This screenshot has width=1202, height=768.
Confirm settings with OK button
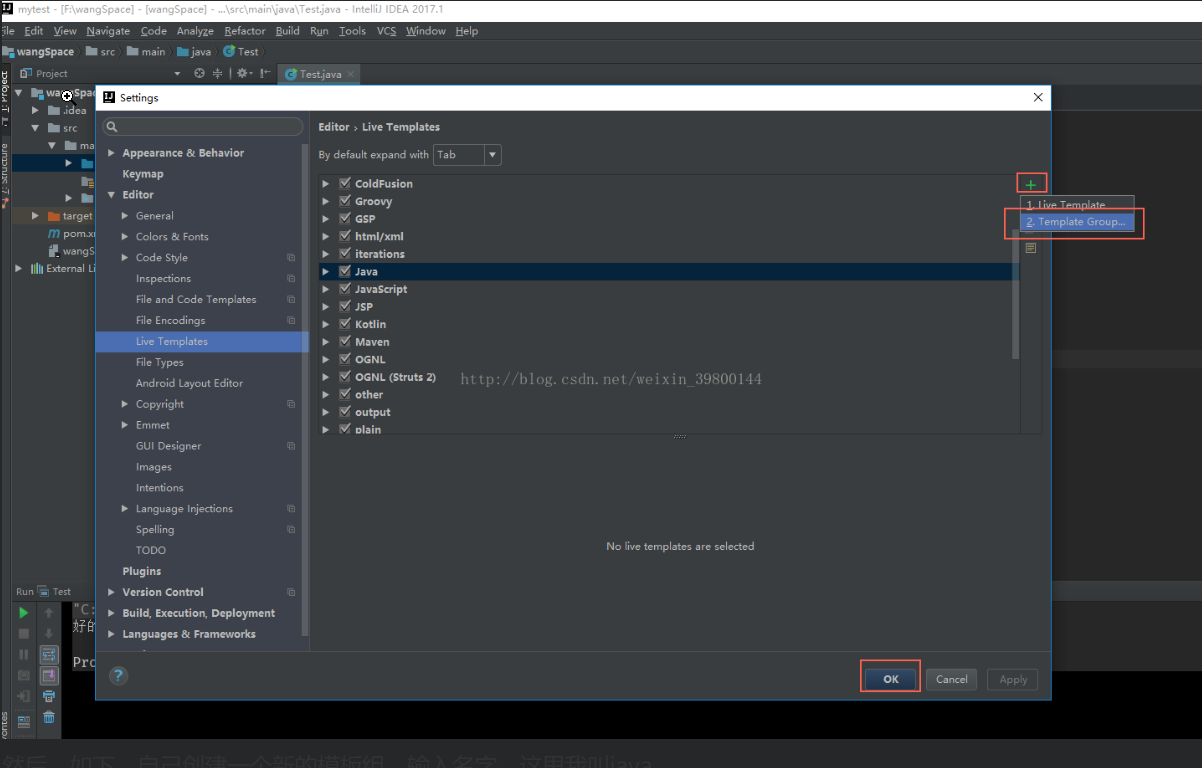(x=889, y=678)
